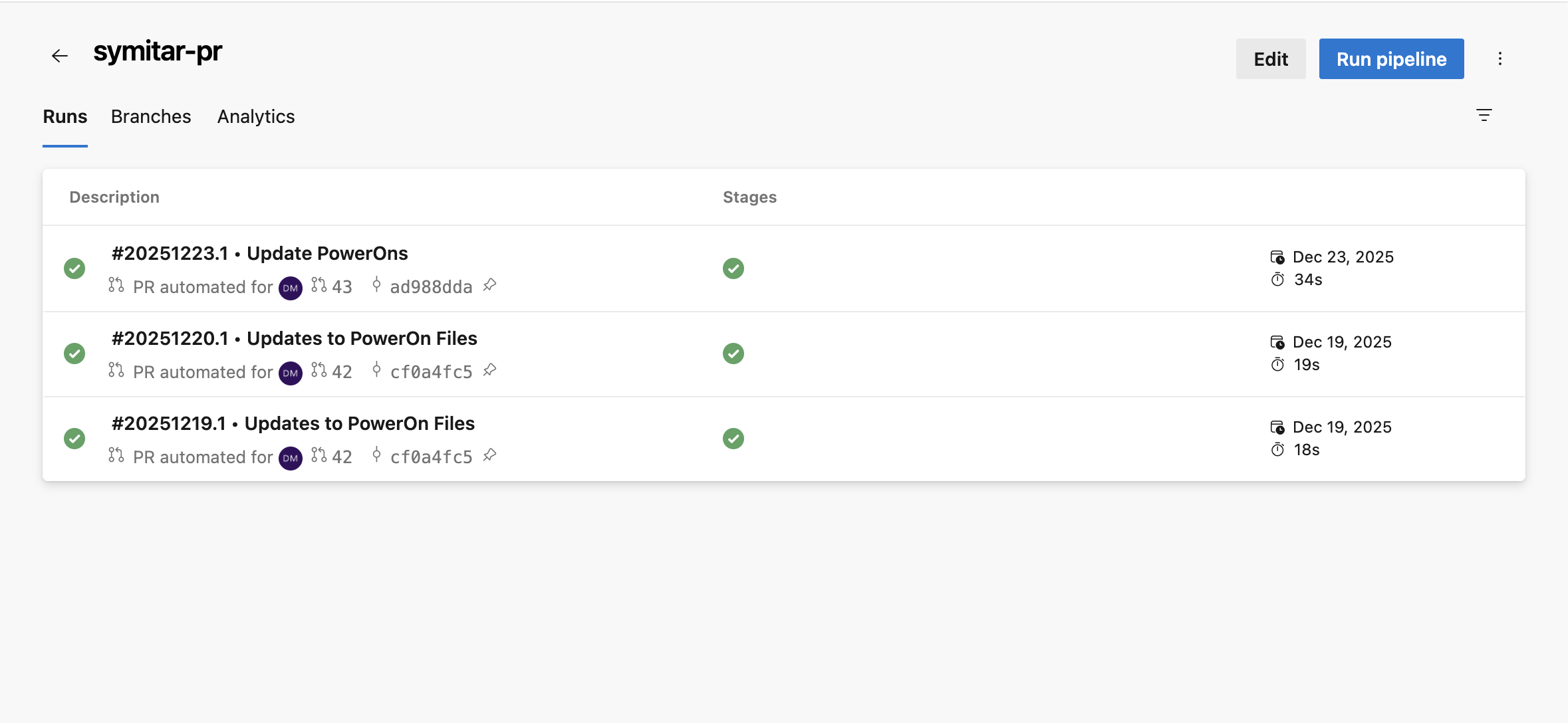The height and width of the screenshot is (723, 1568).
Task: Switch to the Branches tab
Action: tap(151, 116)
